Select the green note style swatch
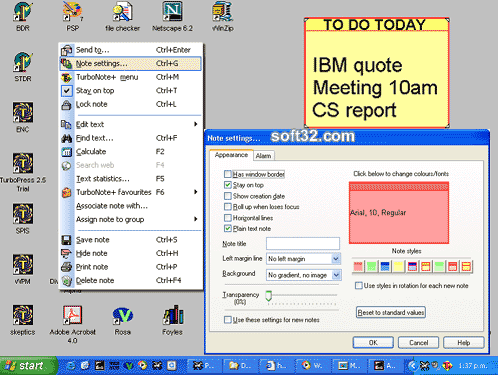 [371, 266]
